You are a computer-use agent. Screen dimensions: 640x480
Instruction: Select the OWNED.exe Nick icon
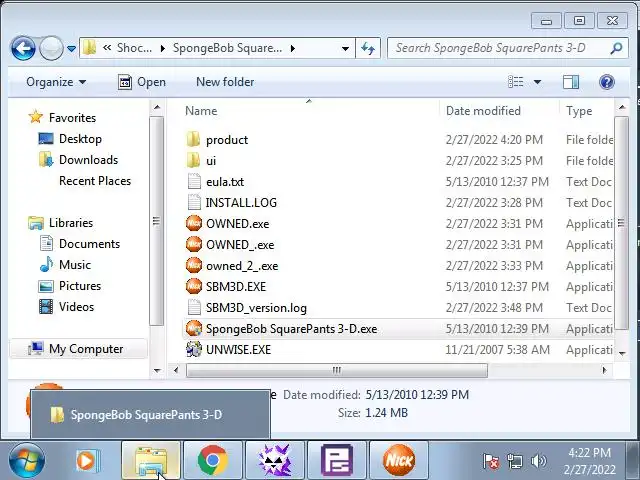click(194, 224)
